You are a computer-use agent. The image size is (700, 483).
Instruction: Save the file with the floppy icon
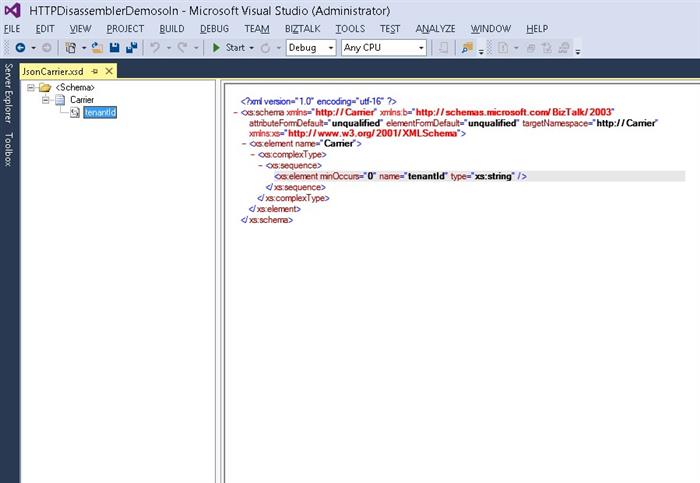tap(115, 47)
